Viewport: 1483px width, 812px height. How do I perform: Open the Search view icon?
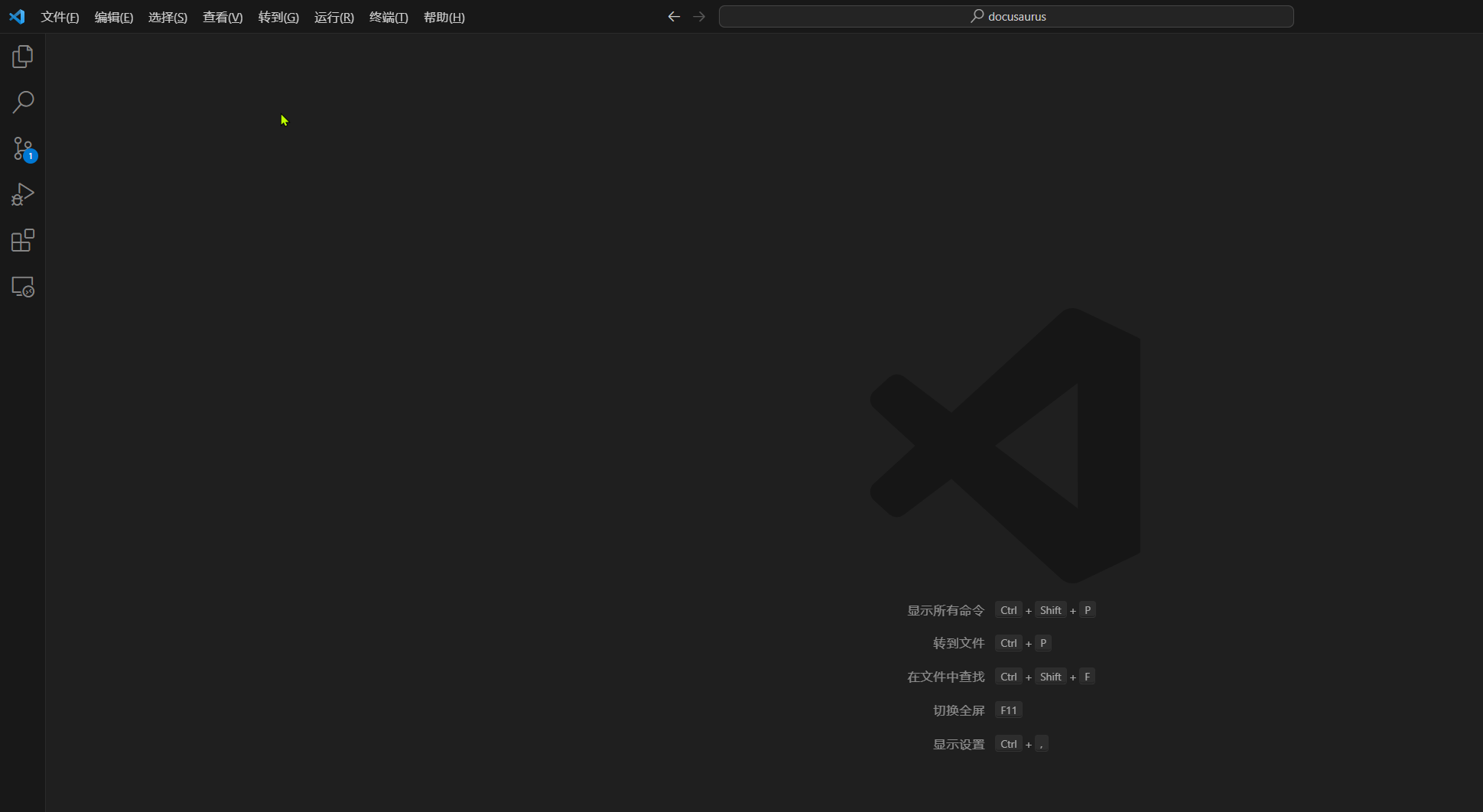click(23, 102)
